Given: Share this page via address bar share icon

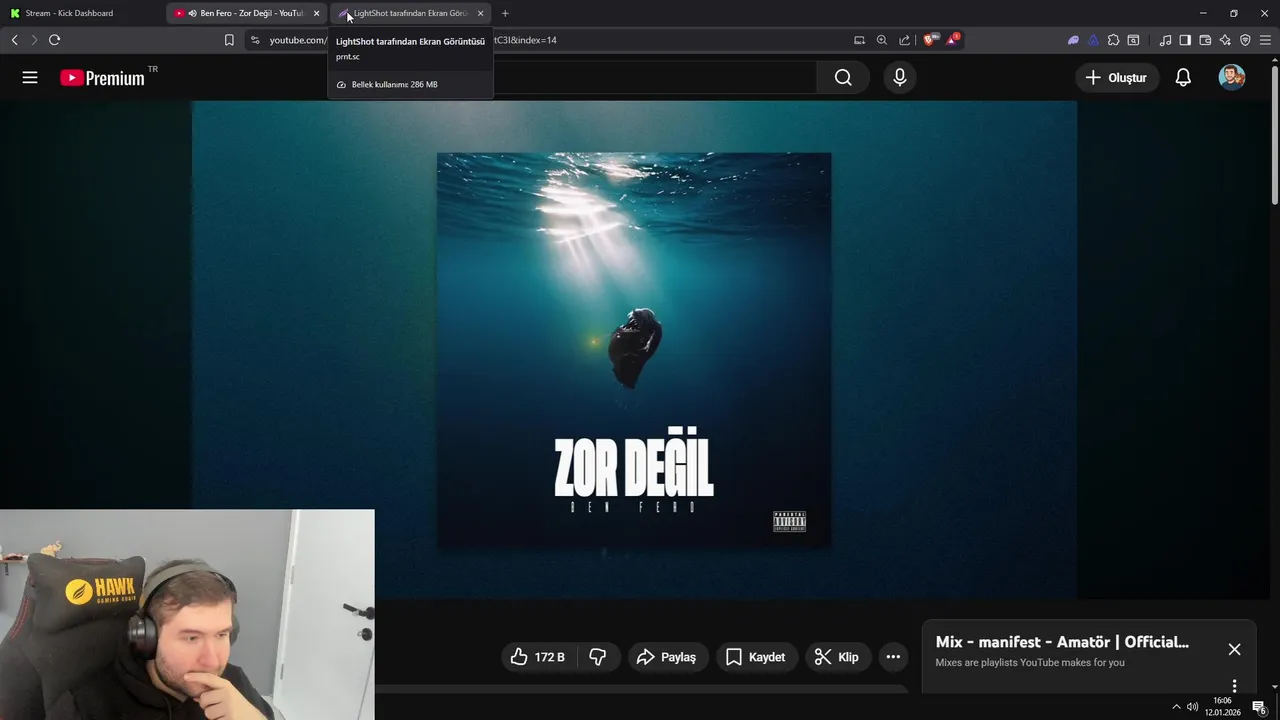Looking at the screenshot, I should click(905, 40).
